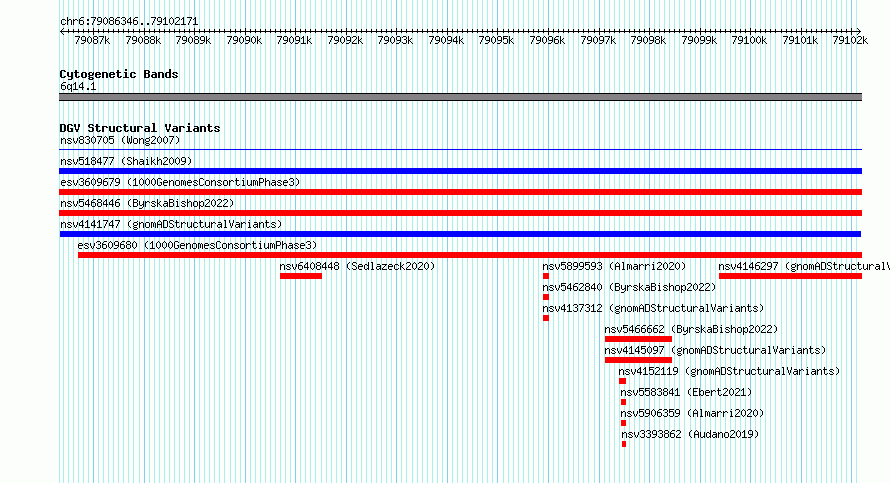Open nsv5466662 (ByrskaBishop2022) label

[x=691, y=329]
